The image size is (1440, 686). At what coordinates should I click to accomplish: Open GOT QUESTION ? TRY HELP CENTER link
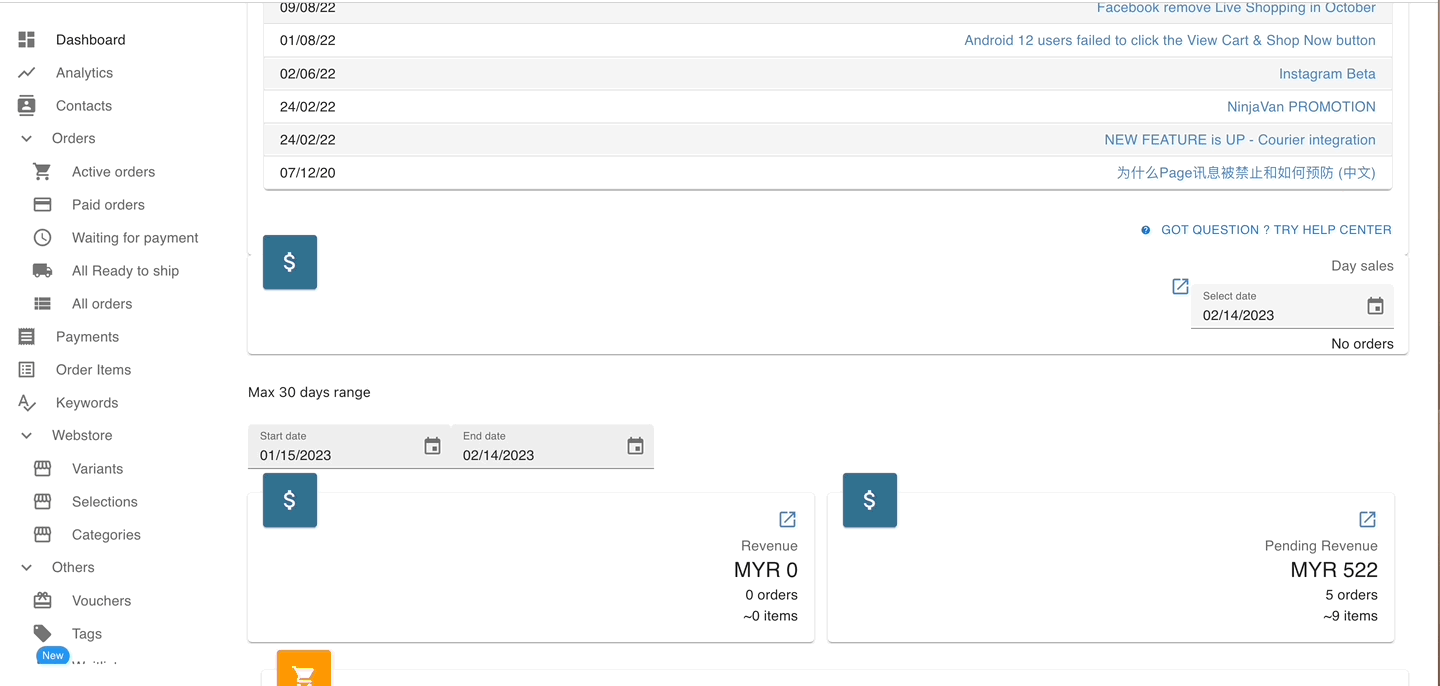[x=1275, y=230]
